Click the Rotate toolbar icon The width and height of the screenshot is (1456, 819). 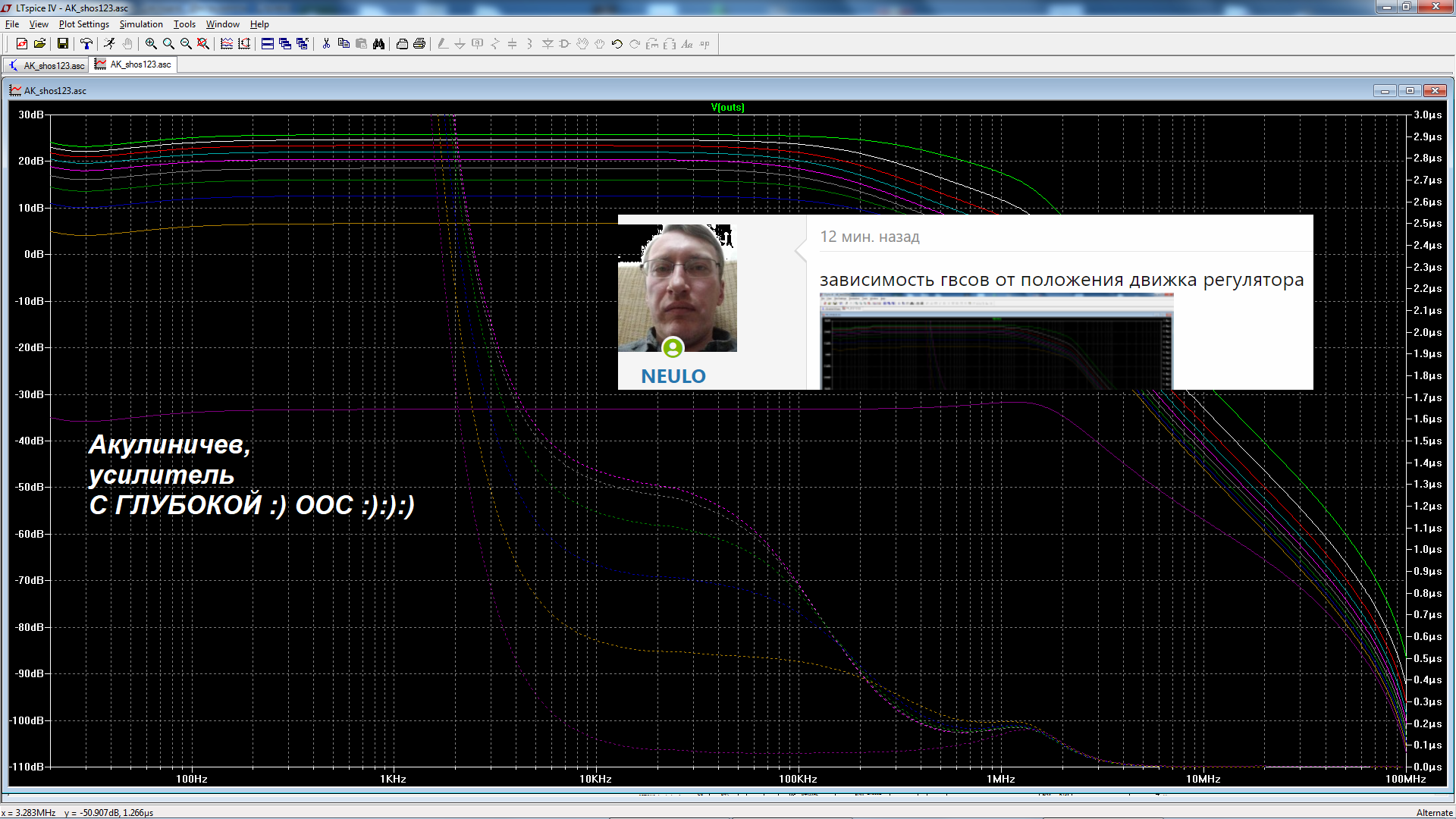[x=652, y=44]
